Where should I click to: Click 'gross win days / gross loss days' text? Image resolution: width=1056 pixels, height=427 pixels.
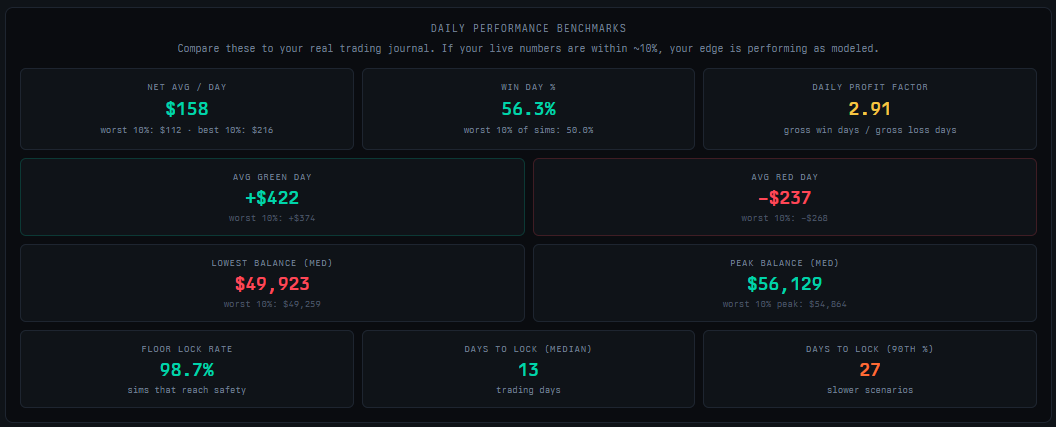pyautogui.click(x=869, y=130)
